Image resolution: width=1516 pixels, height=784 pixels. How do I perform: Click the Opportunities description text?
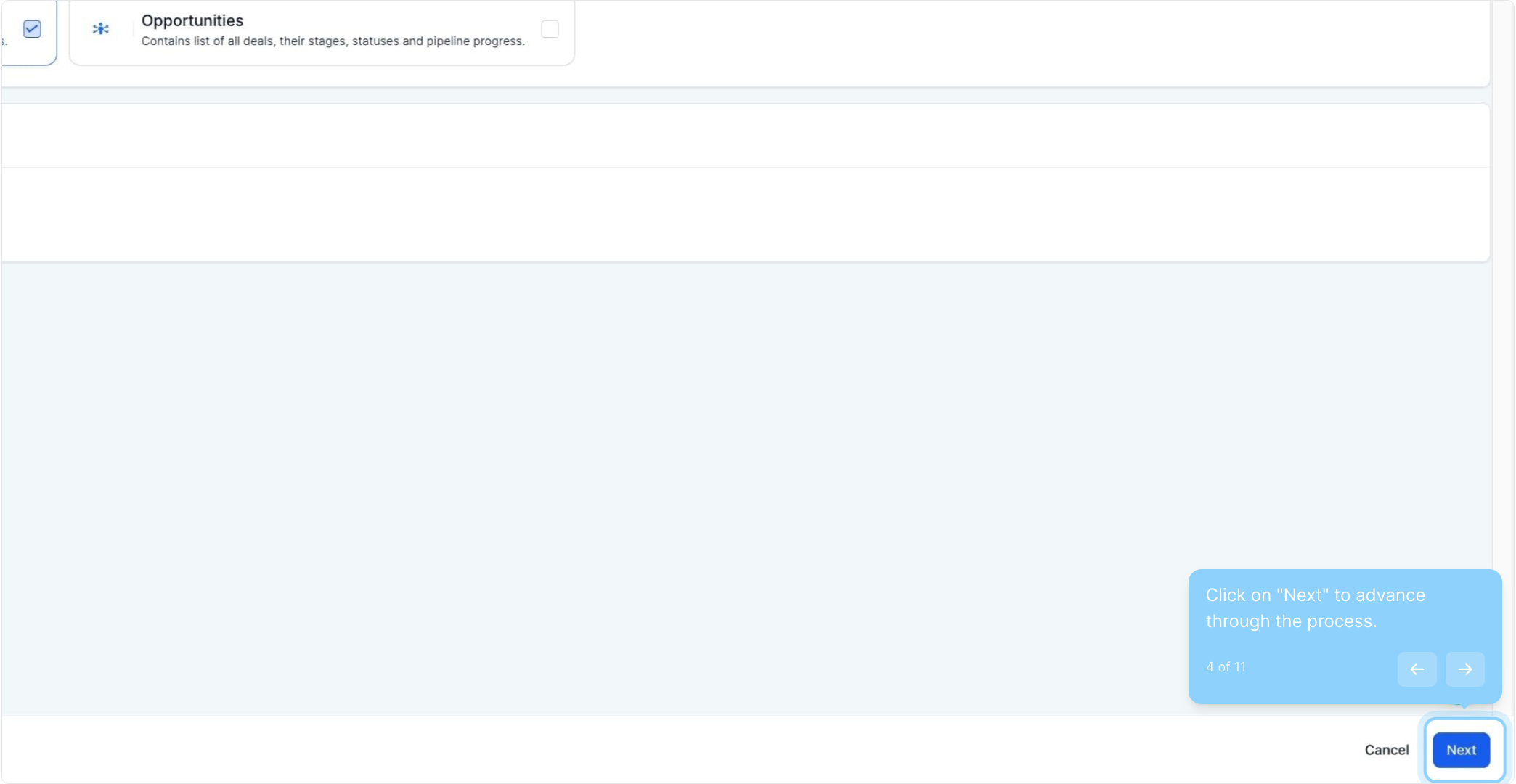pos(333,41)
